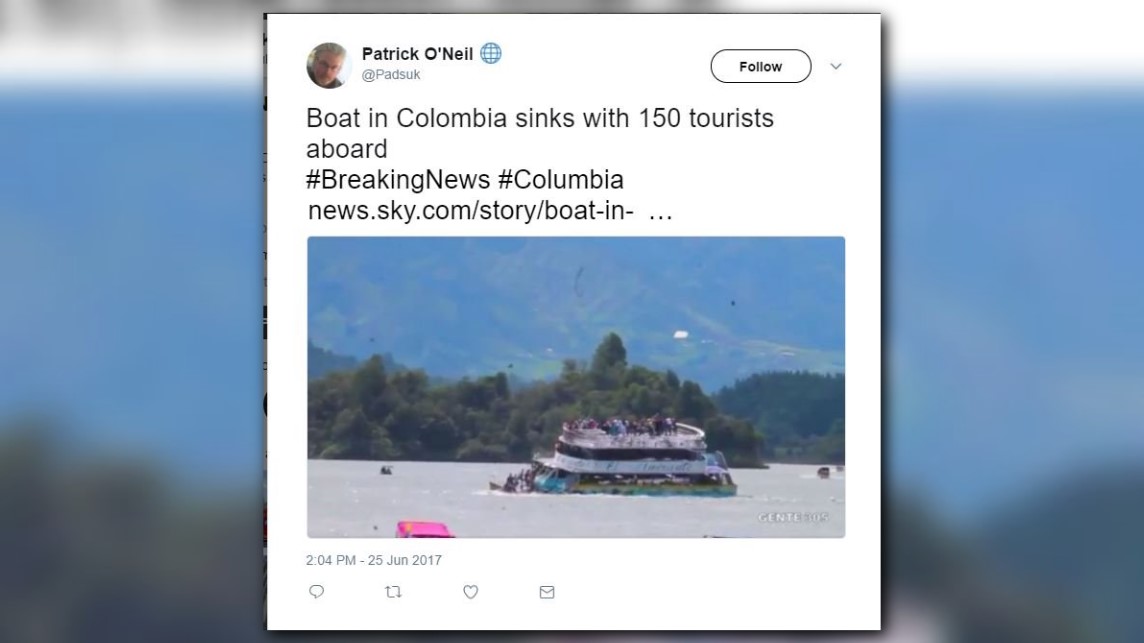Send via direct message envelope icon

point(547,592)
